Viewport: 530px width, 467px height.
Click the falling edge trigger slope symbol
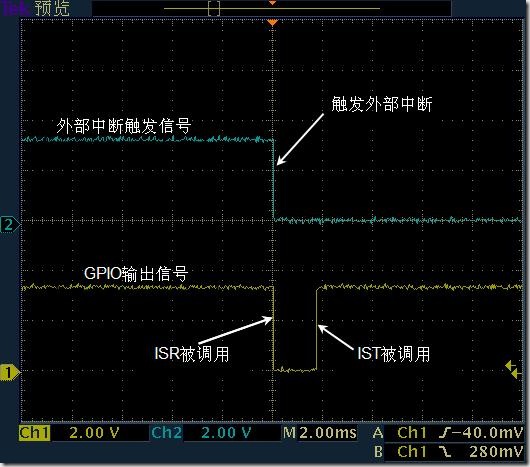pyautogui.click(x=445, y=451)
